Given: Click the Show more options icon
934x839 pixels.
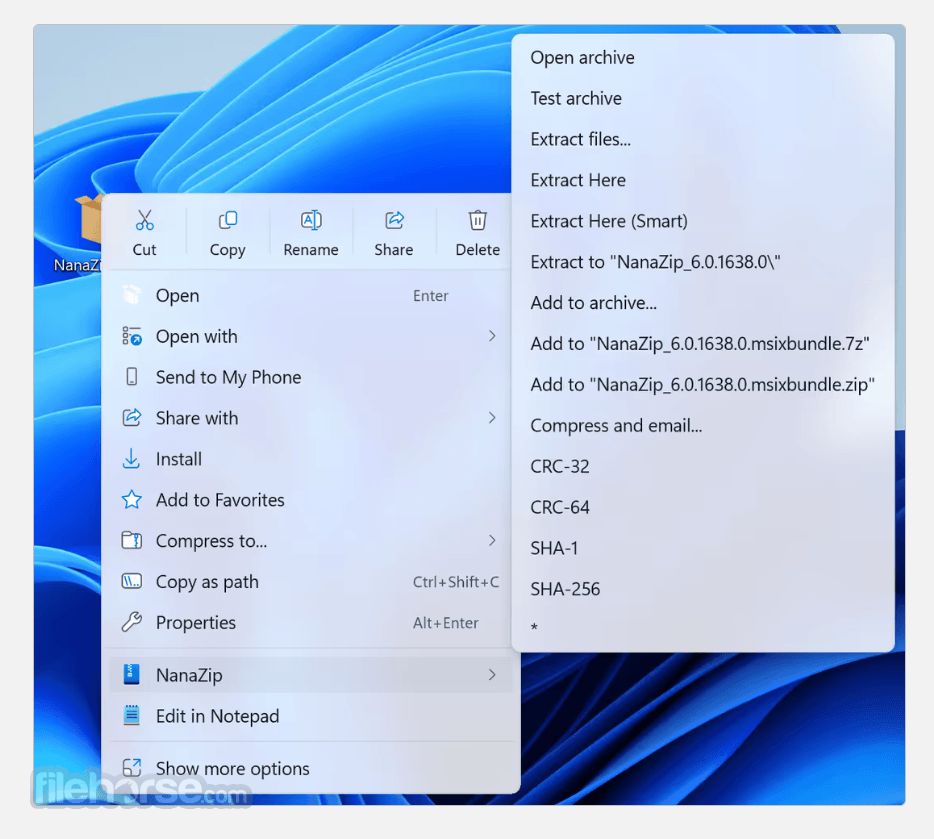Looking at the screenshot, I should (x=132, y=768).
